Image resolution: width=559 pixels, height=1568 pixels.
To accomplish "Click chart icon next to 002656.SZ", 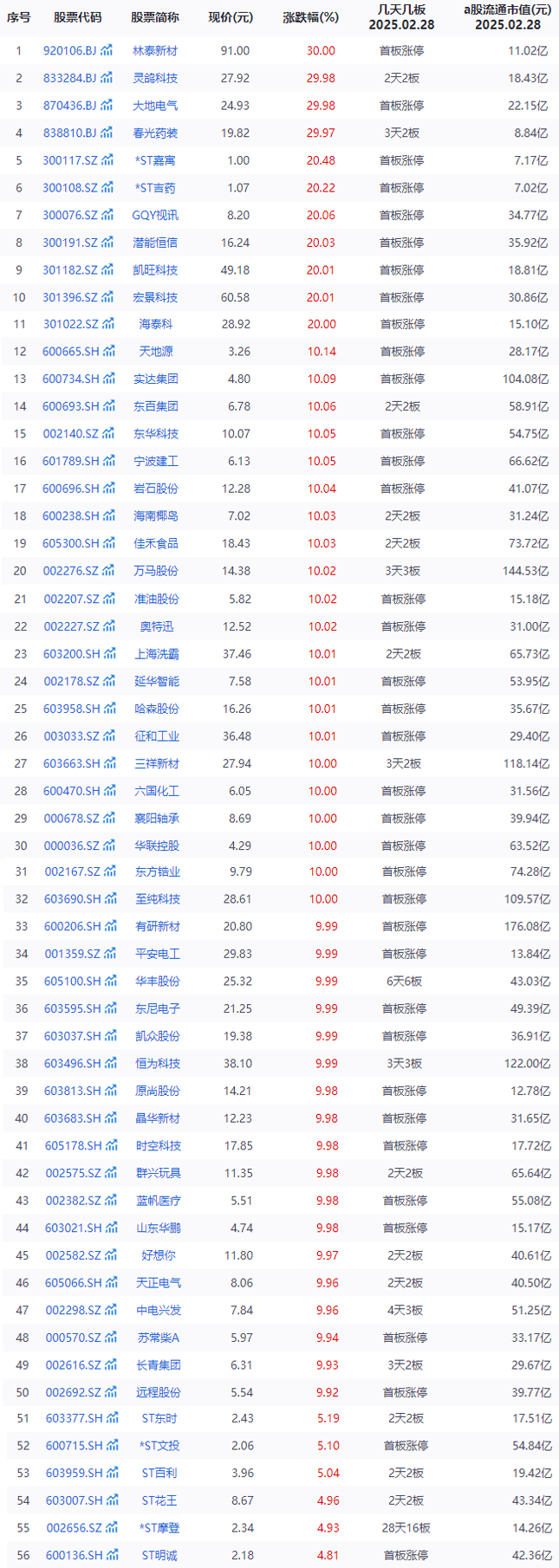I will coord(109,1528).
